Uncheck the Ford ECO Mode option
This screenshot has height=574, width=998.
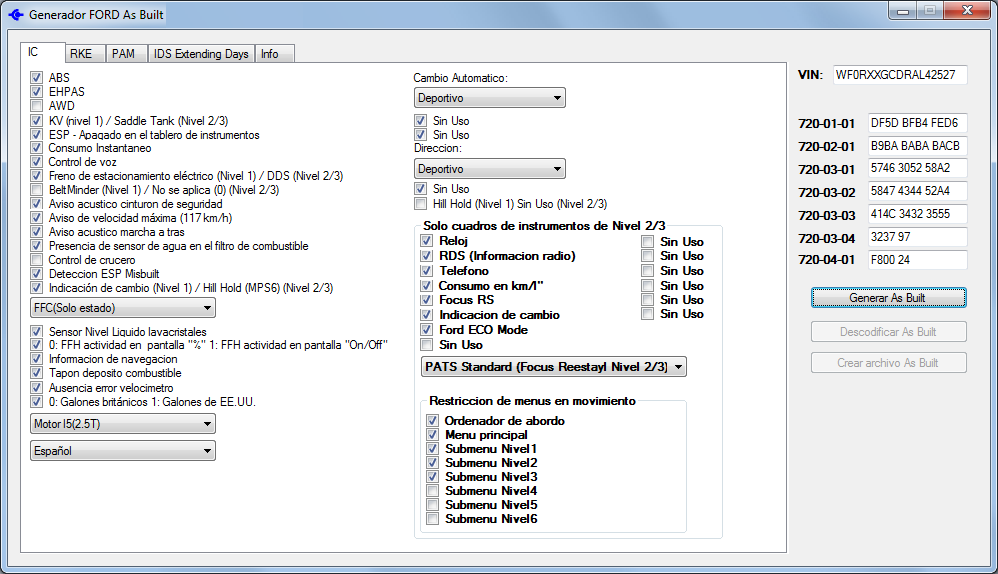point(427,329)
